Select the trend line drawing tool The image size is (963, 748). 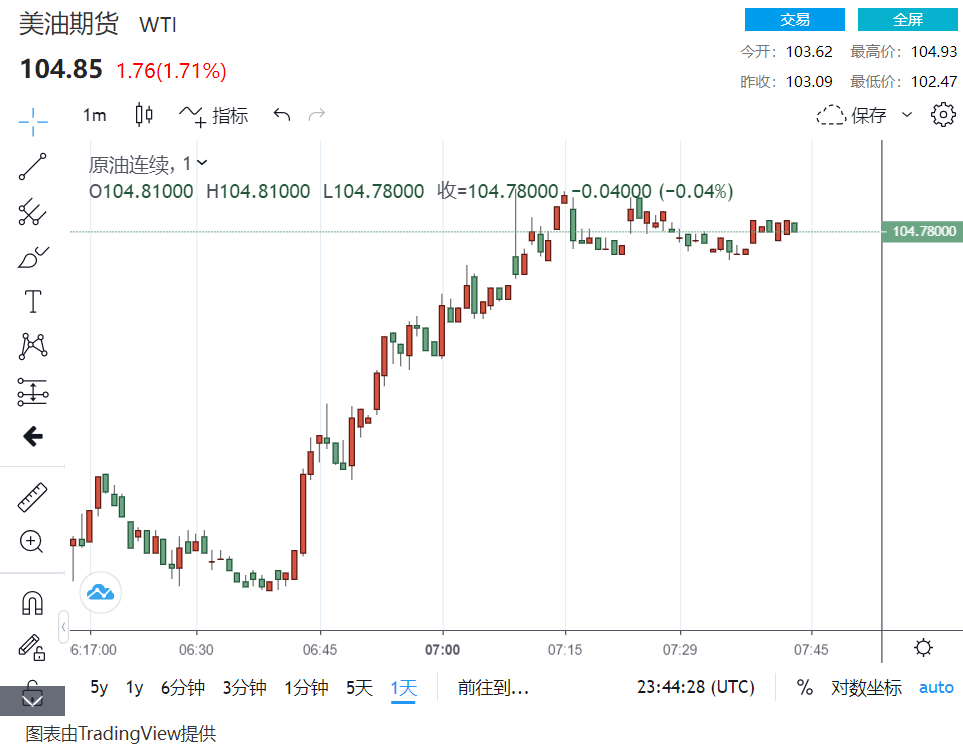pos(33,167)
